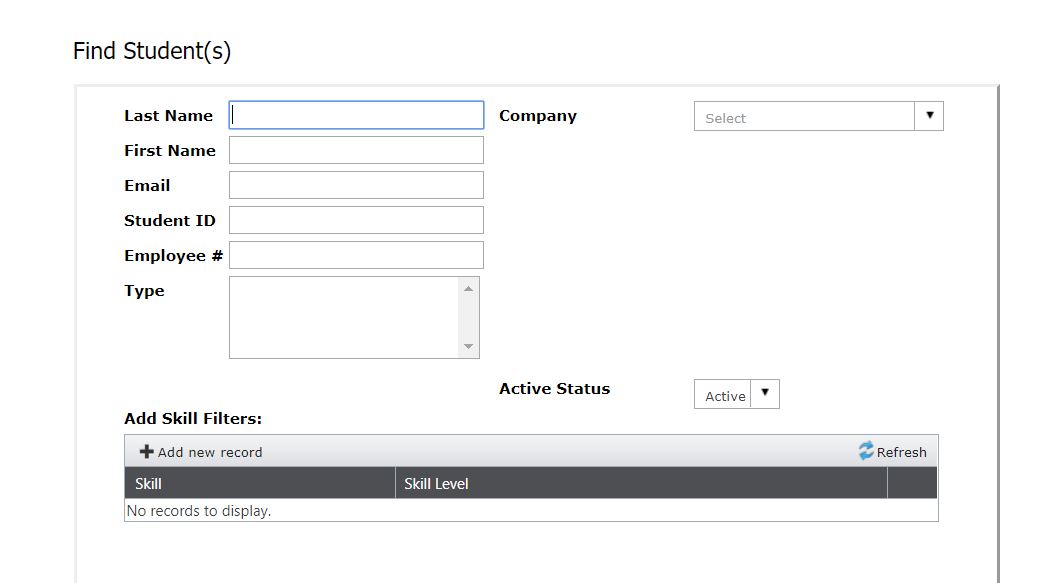The width and height of the screenshot is (1038, 583).
Task: Click the blue Refresh arrows icon
Action: tap(866, 451)
